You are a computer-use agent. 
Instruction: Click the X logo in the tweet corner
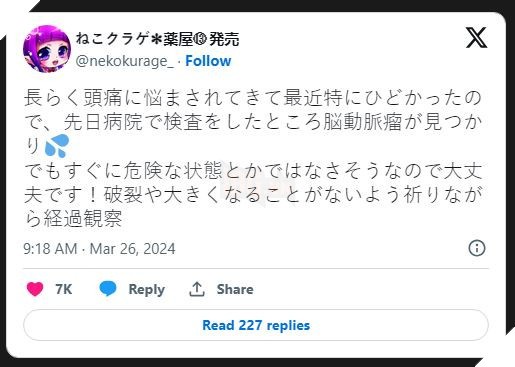click(x=477, y=38)
